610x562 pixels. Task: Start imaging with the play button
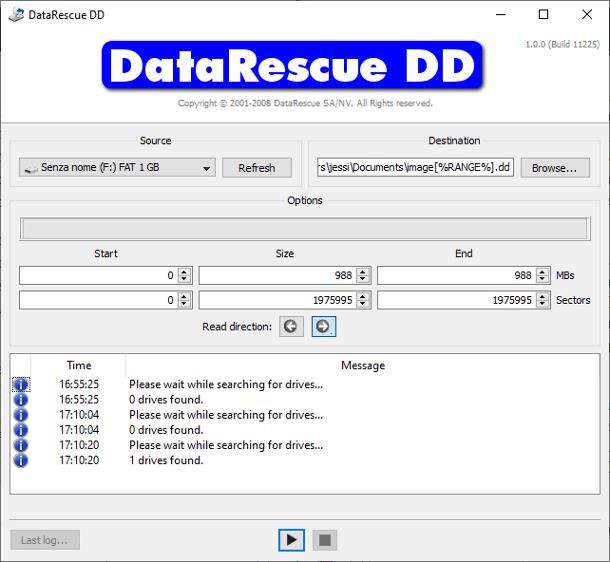pyautogui.click(x=291, y=540)
